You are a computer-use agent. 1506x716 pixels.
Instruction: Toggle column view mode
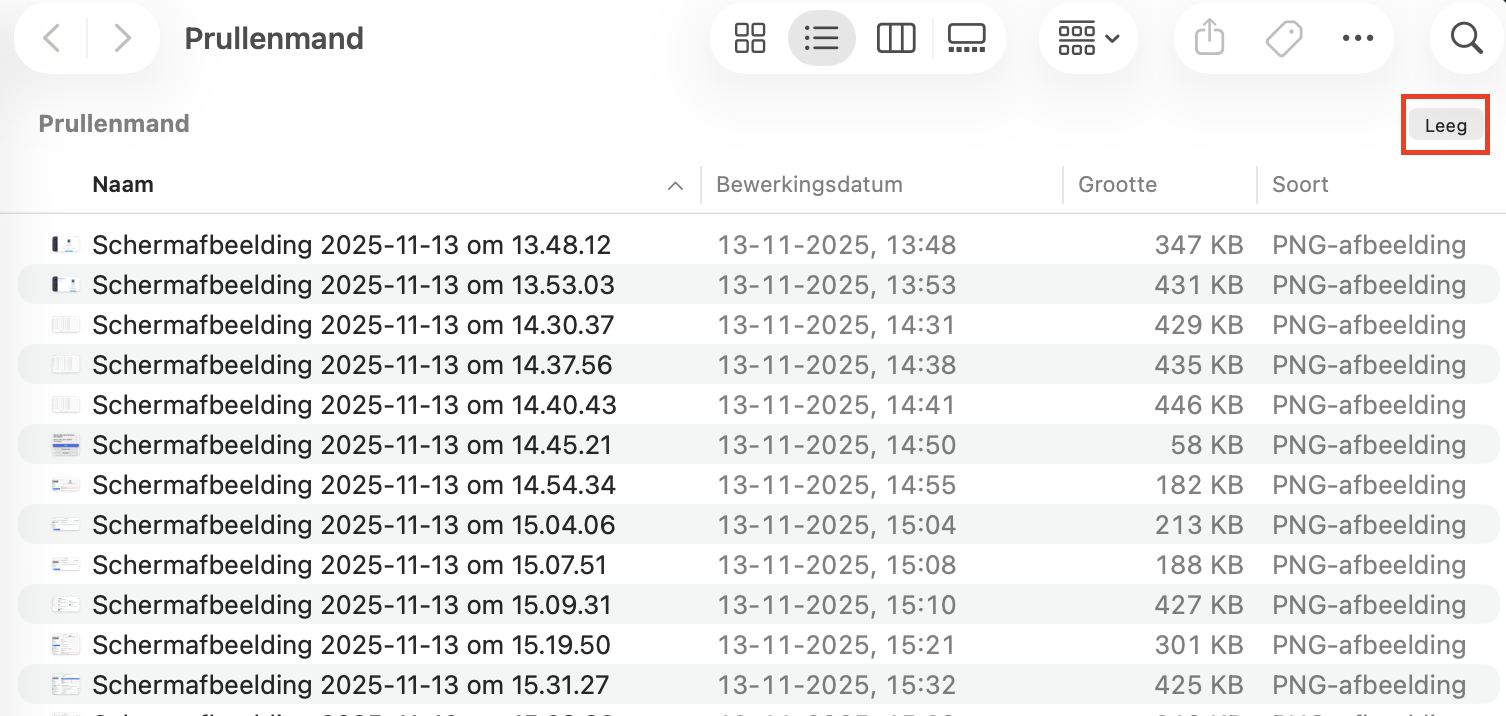point(895,38)
